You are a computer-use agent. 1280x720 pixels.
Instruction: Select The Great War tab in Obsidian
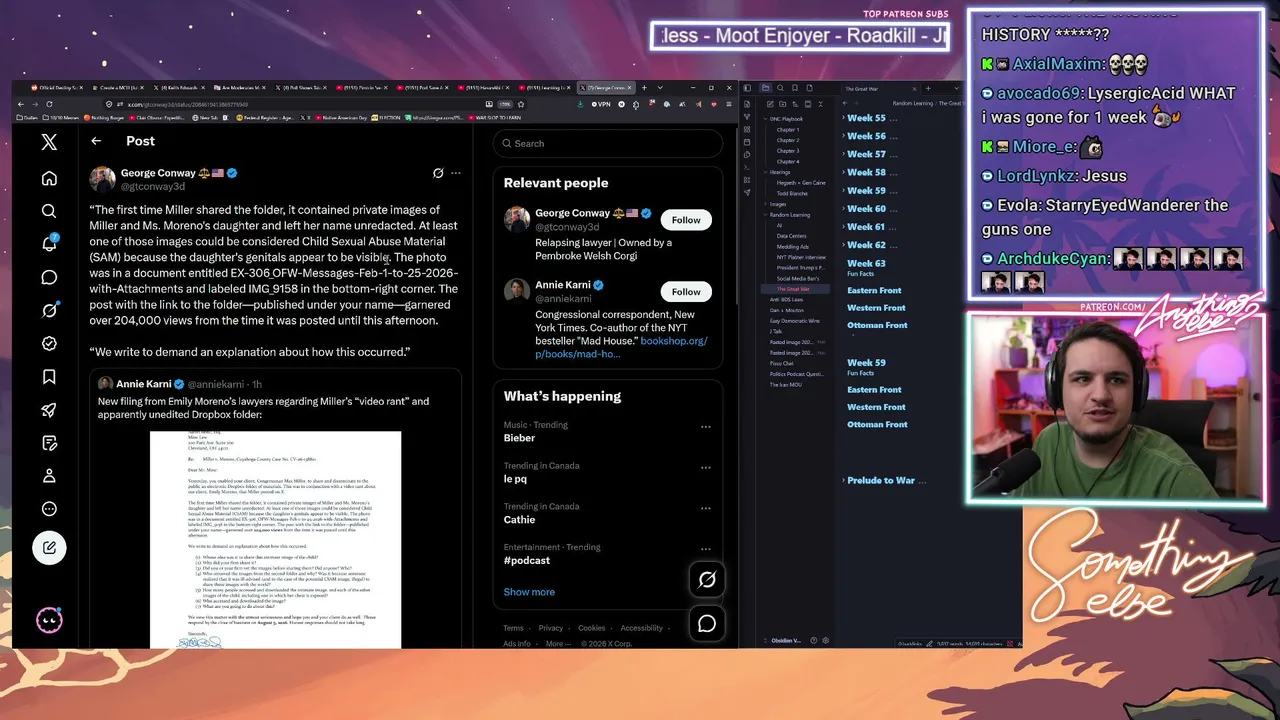[x=880, y=88]
